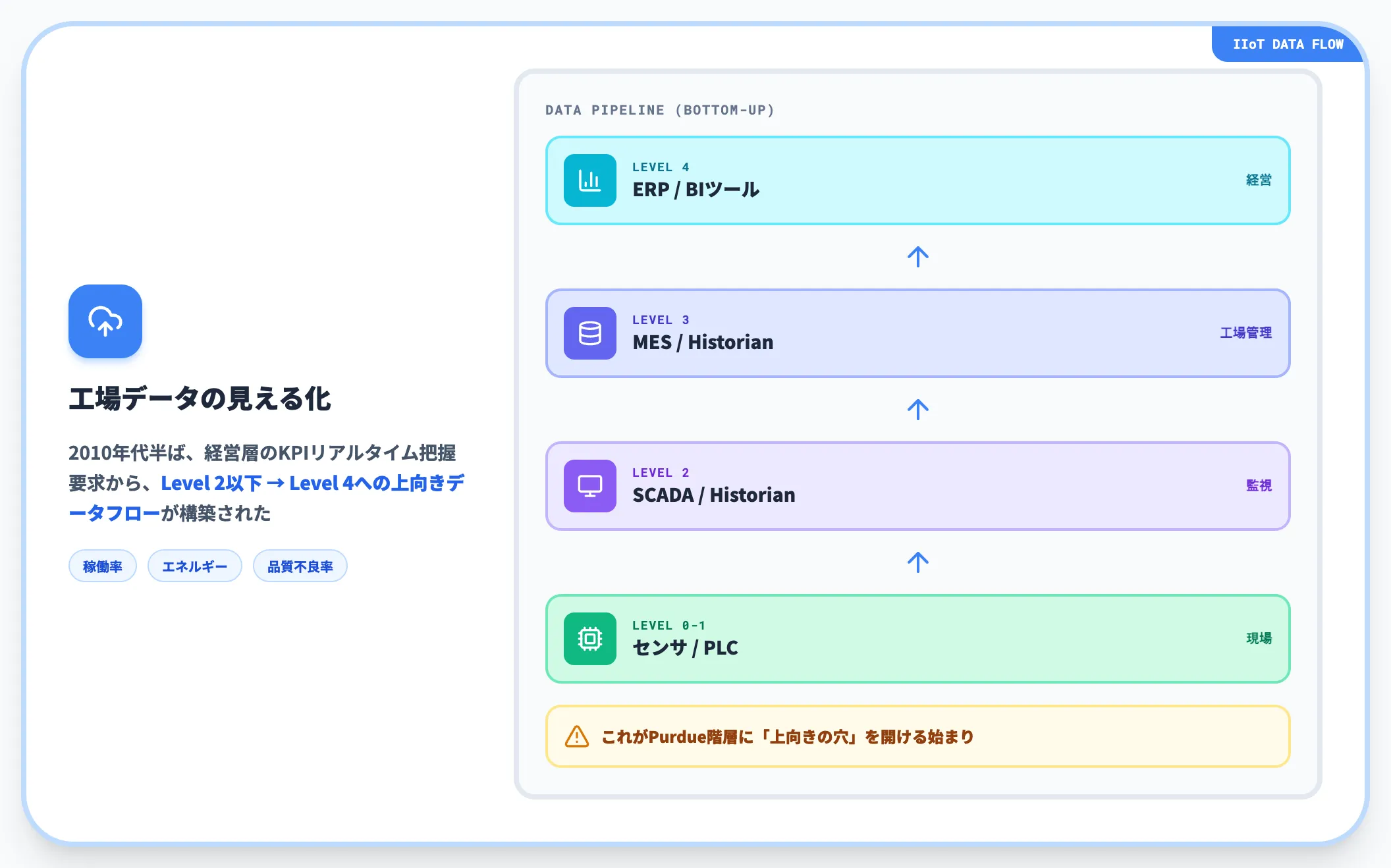This screenshot has height=868, width=1391.
Task: Select the センサ / PLC title
Action: 685,648
